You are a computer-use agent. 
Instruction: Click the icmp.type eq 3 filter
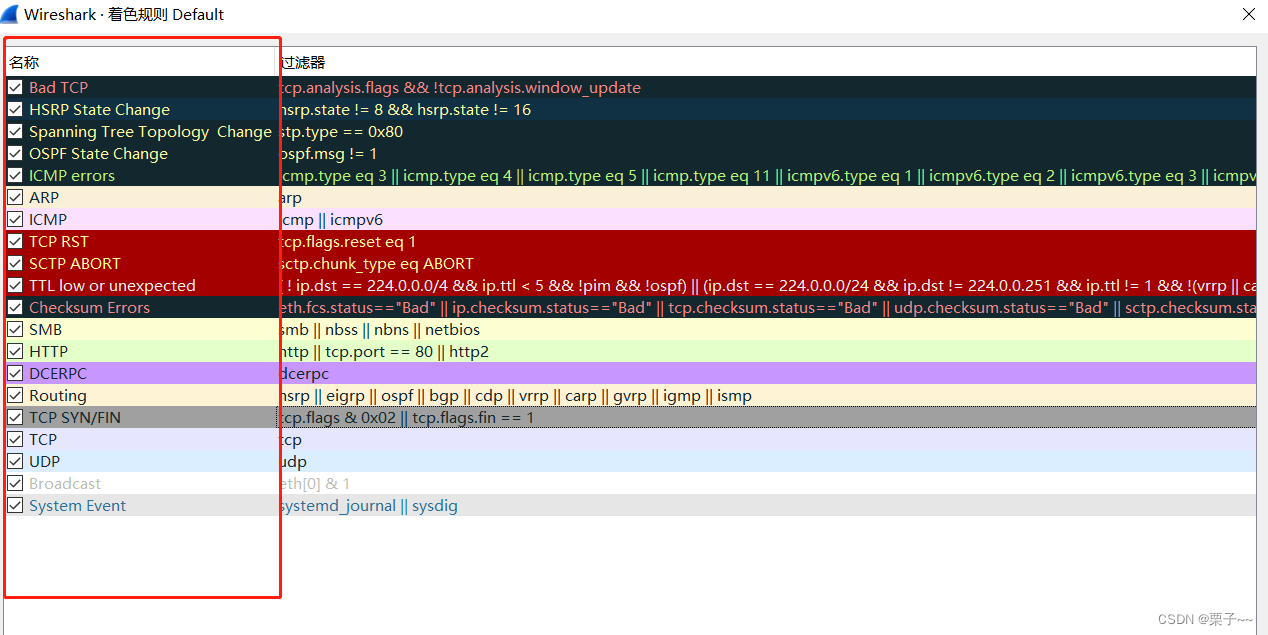coord(767,176)
